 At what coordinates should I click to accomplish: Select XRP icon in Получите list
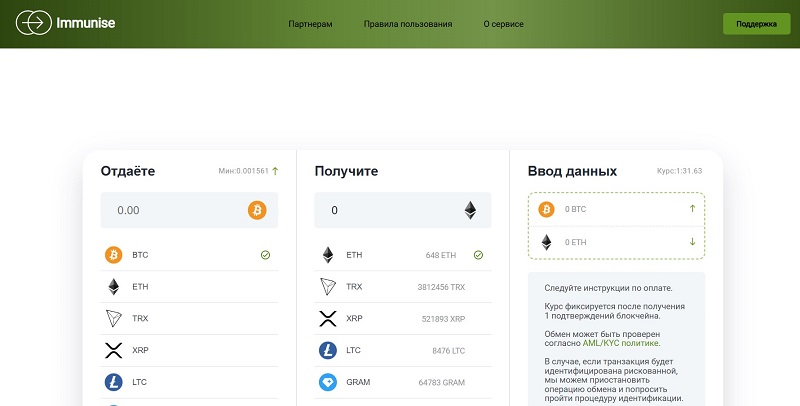pyautogui.click(x=328, y=319)
